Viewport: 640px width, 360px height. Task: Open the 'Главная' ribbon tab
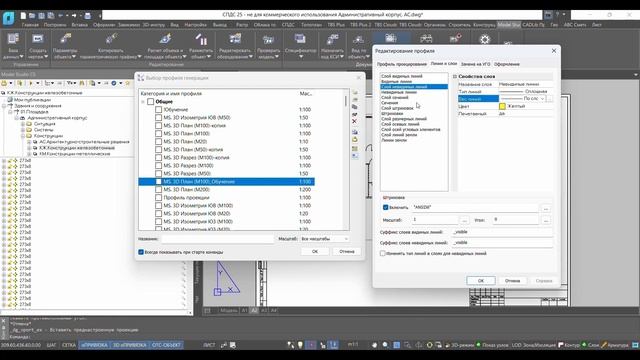coord(30,25)
